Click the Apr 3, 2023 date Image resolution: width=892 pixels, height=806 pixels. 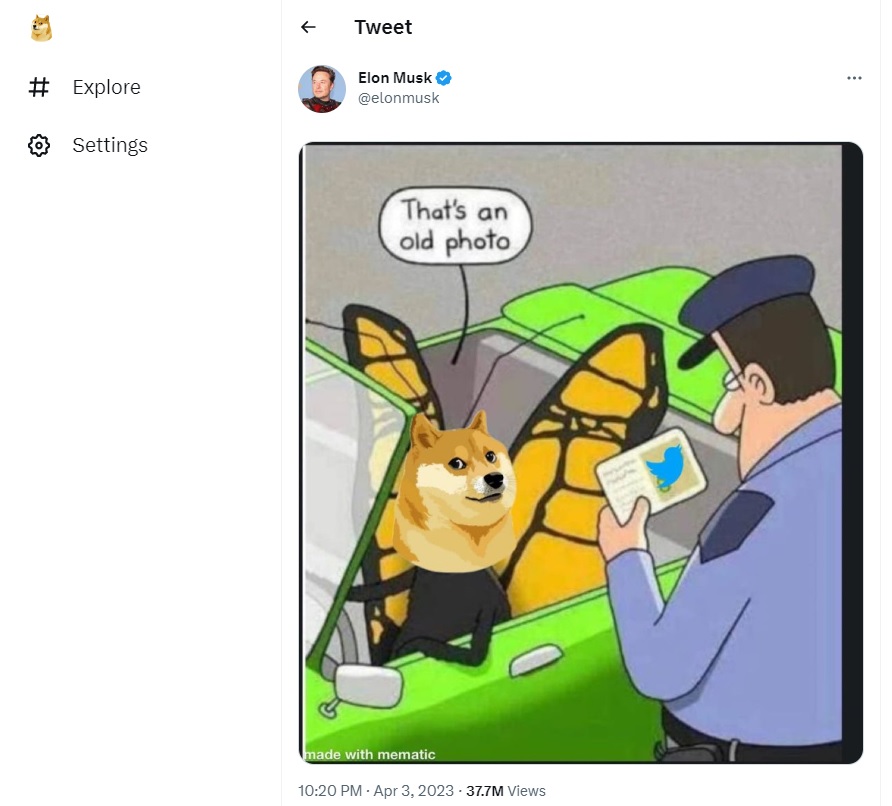pyautogui.click(x=412, y=790)
